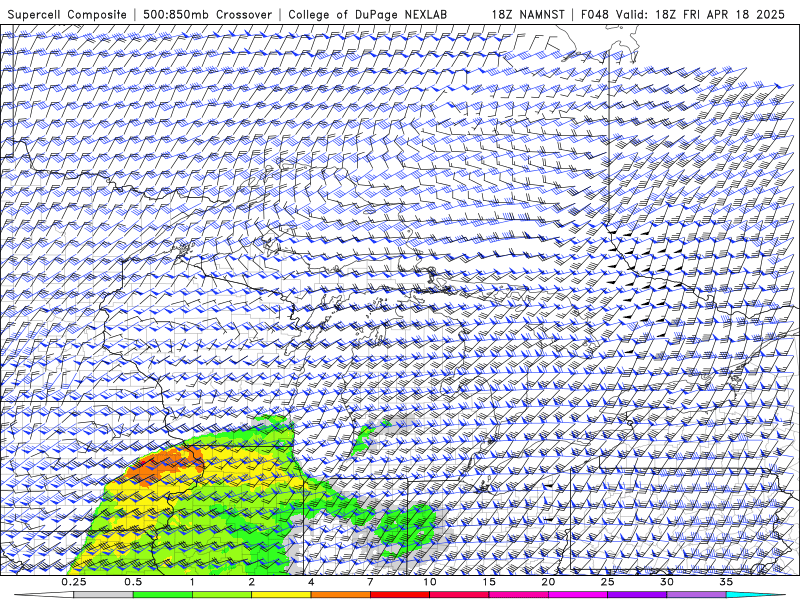Click the '10' color bar label
Screen dimensions: 800x600
pos(430,582)
